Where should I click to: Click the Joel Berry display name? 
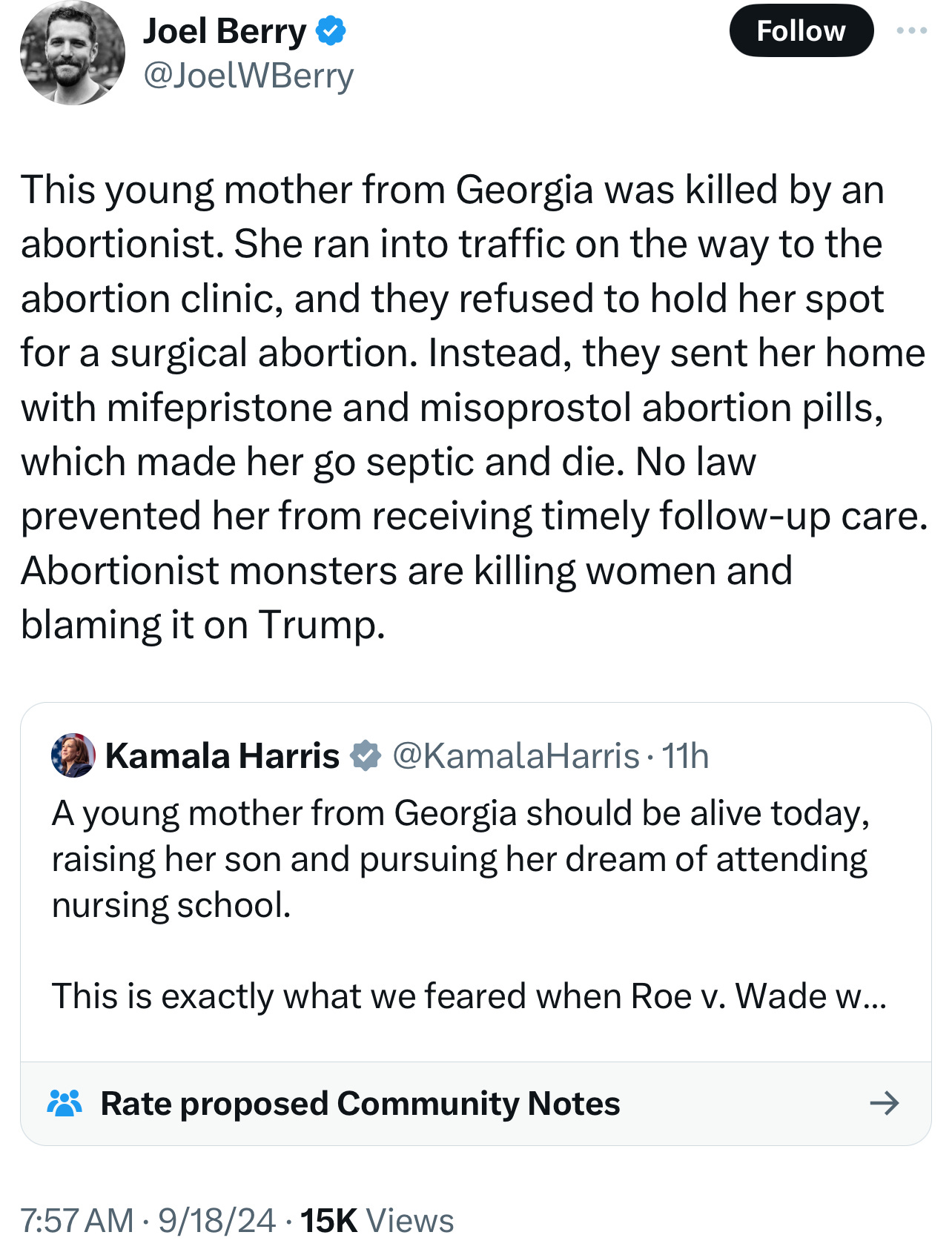tap(224, 31)
